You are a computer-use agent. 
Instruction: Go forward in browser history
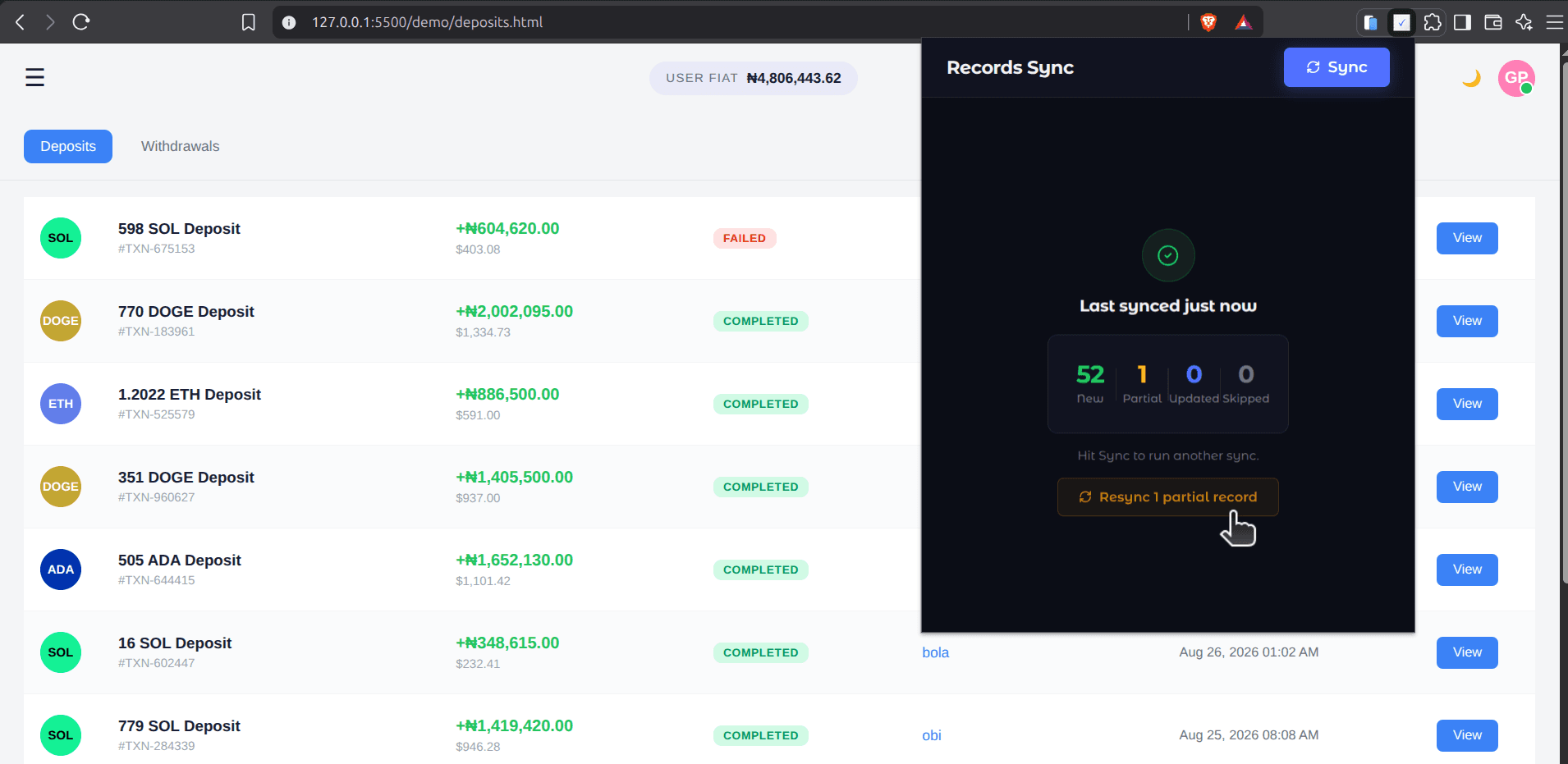point(50,22)
